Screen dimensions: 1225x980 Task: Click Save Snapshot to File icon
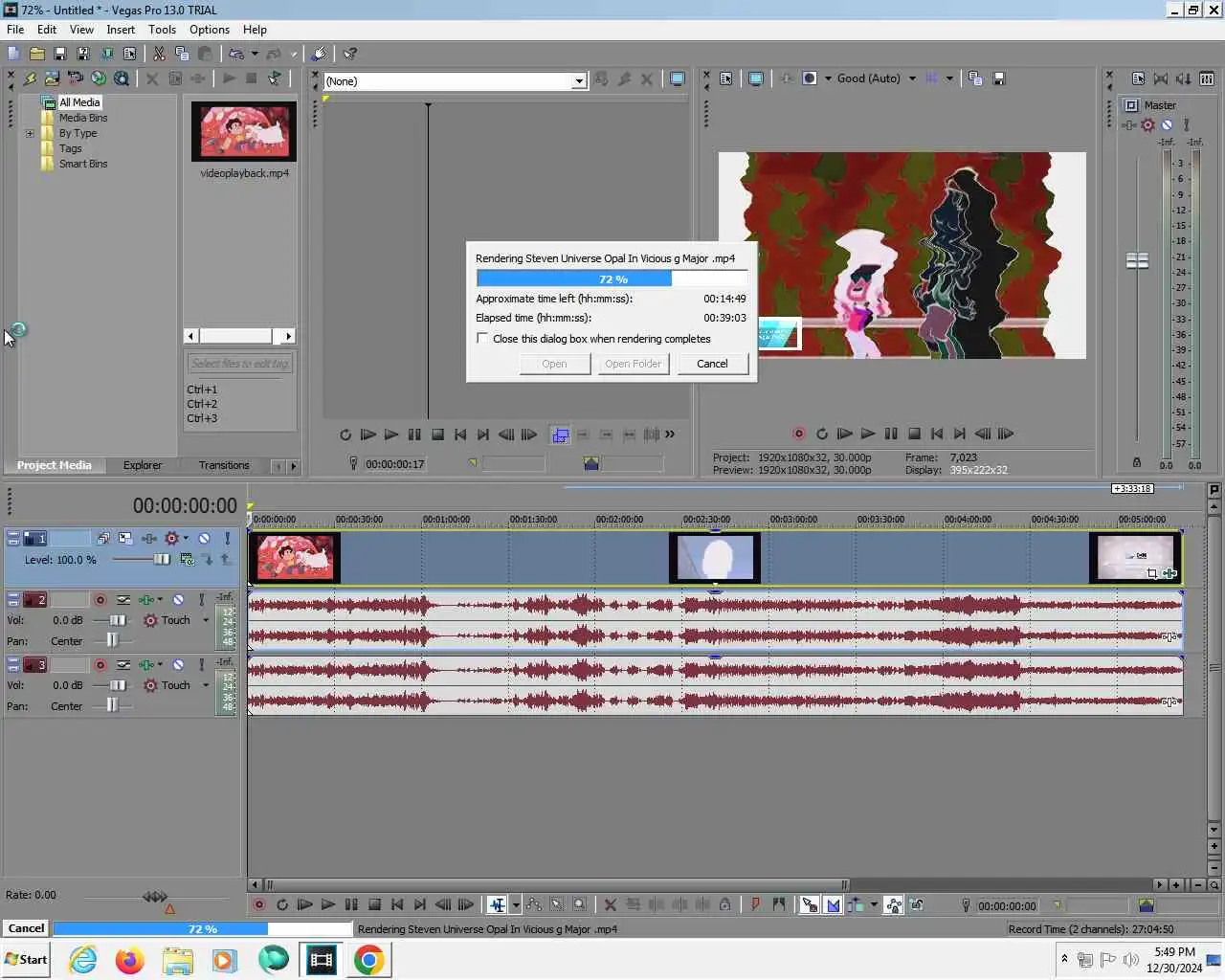click(998, 78)
